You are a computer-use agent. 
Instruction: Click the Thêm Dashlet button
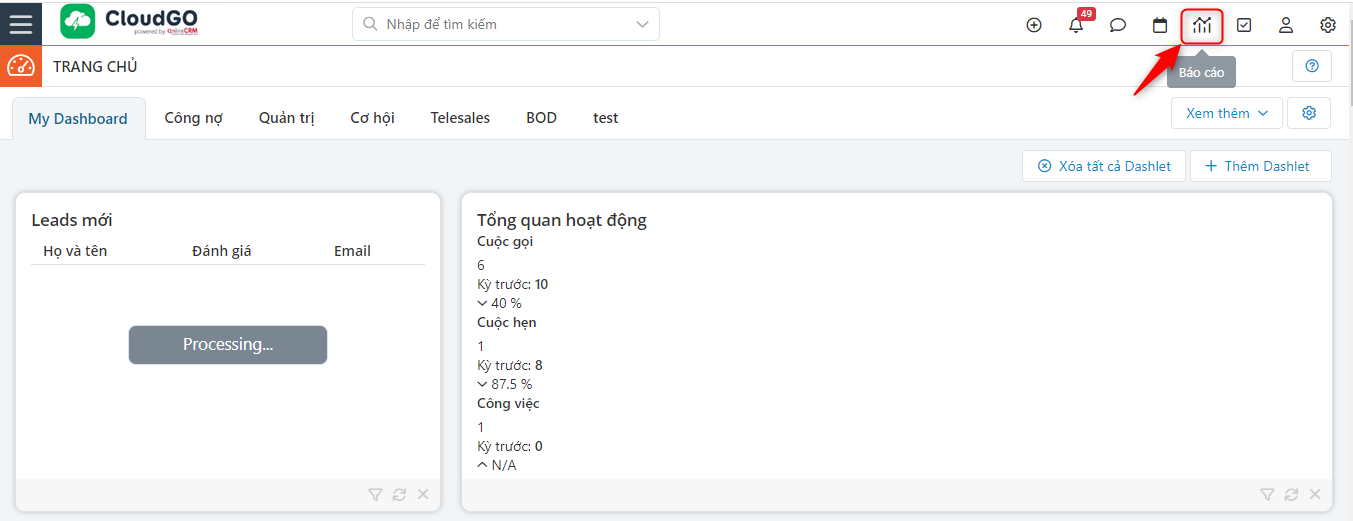1260,166
